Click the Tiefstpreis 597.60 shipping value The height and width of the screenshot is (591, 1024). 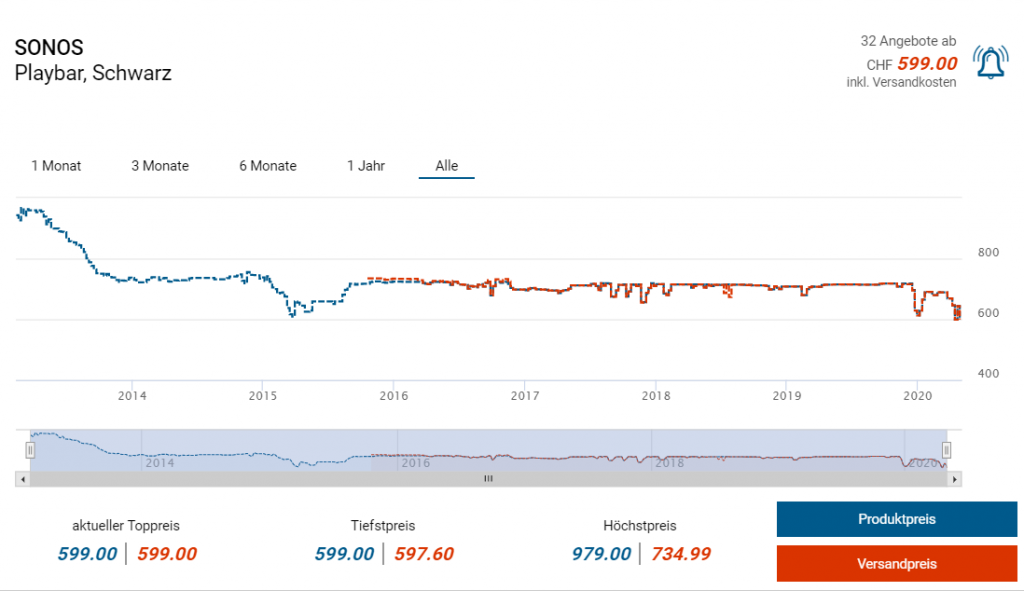[x=424, y=554]
